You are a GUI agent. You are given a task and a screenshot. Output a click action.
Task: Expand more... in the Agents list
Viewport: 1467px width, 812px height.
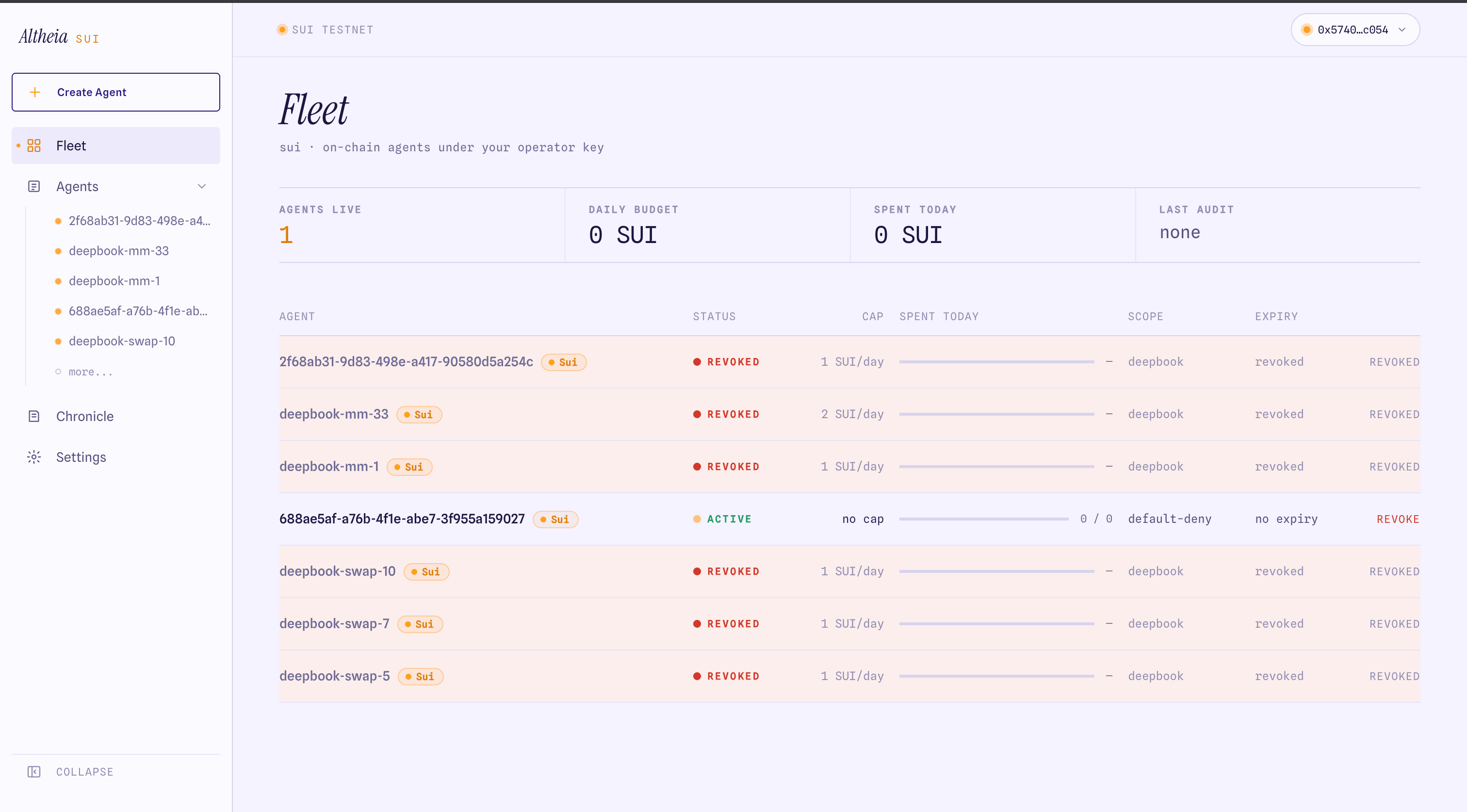click(91, 372)
